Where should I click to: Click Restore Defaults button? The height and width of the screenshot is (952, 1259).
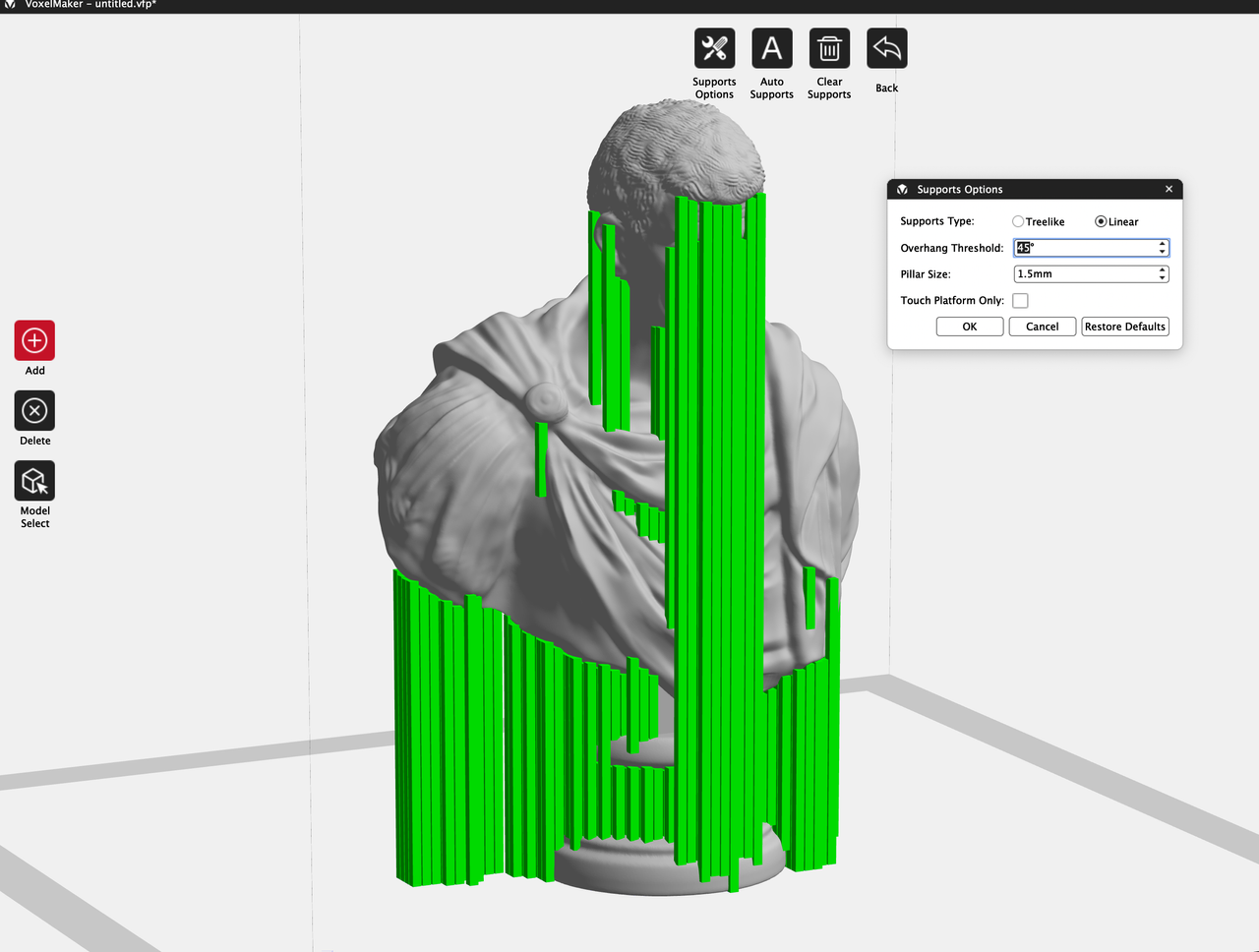1125,327
